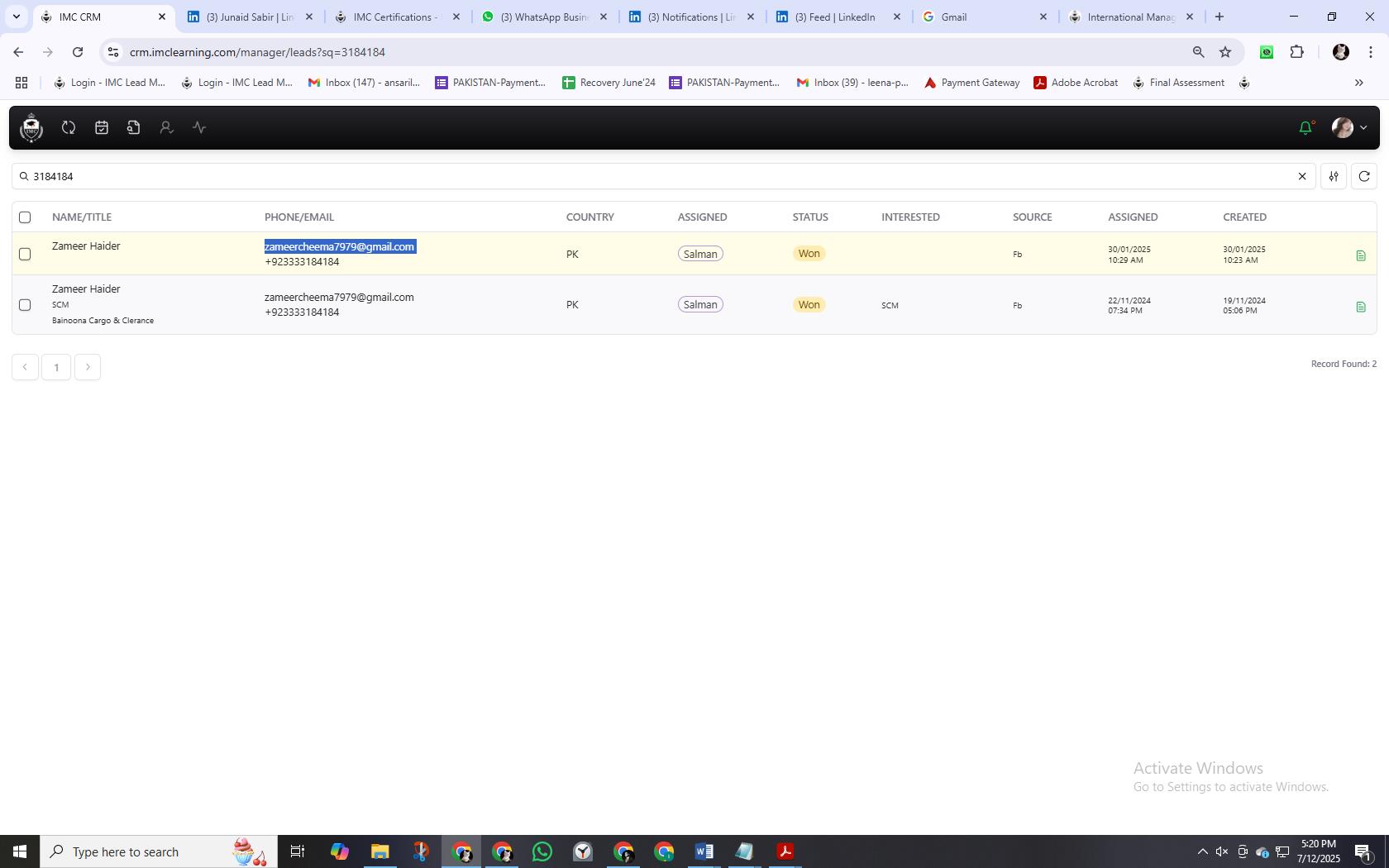Open the calendar icon in the CRM header

[102, 127]
